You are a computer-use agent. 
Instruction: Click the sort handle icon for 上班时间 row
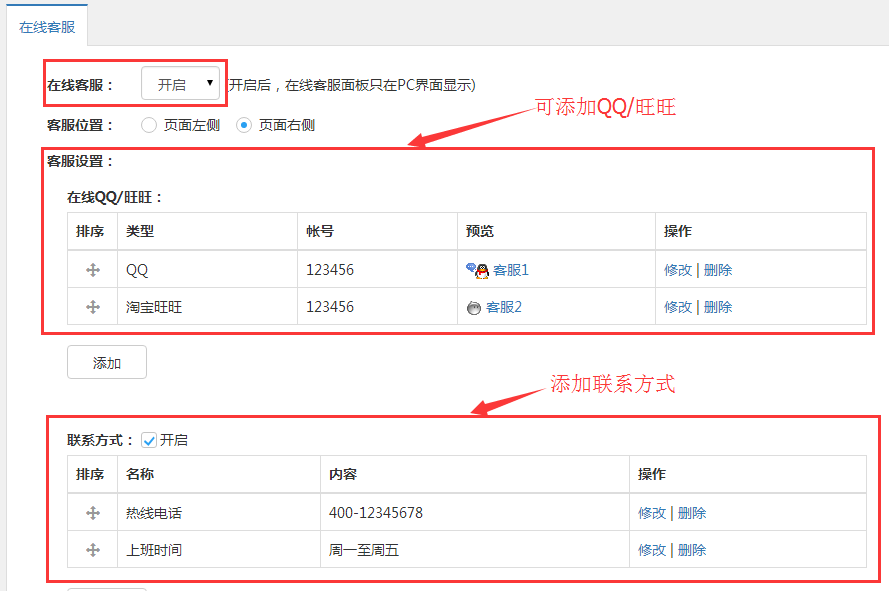tap(93, 550)
